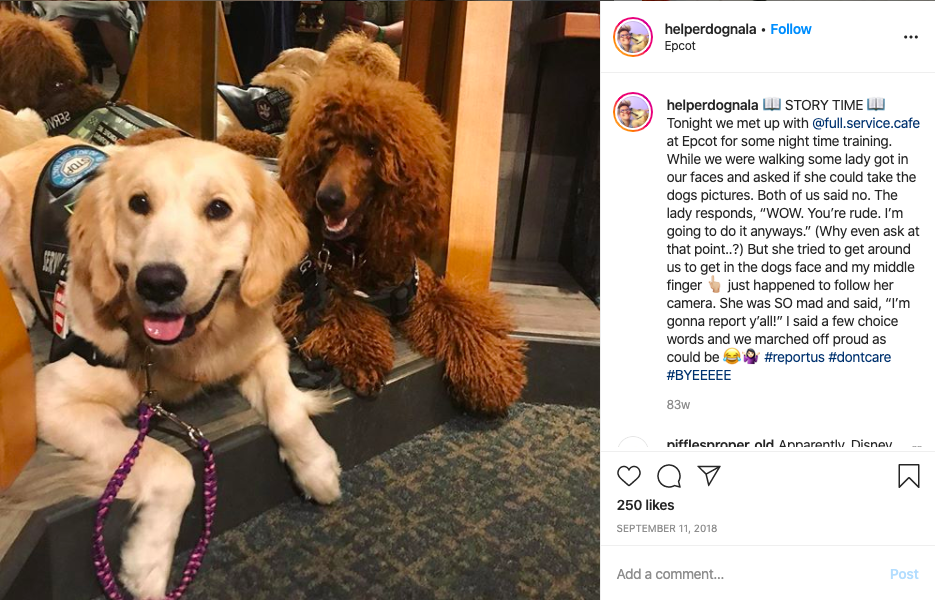Click helperdognala username in caption
The height and width of the screenshot is (600, 935).
pos(712,105)
